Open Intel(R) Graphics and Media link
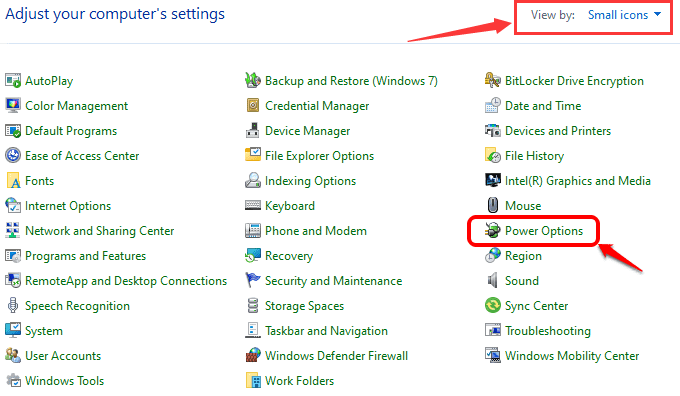The width and height of the screenshot is (680, 396). click(x=578, y=181)
